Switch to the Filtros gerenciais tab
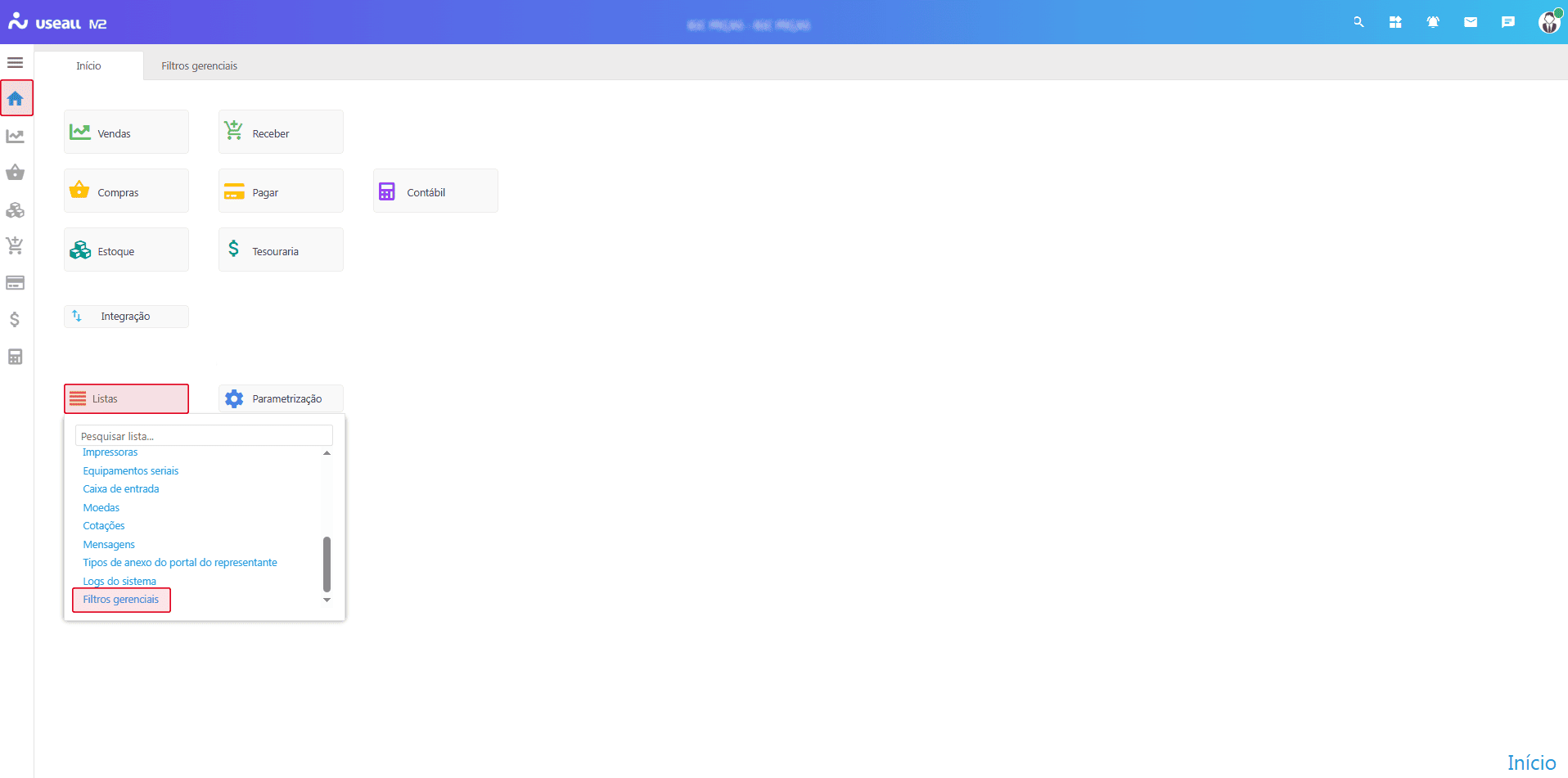 click(x=199, y=66)
